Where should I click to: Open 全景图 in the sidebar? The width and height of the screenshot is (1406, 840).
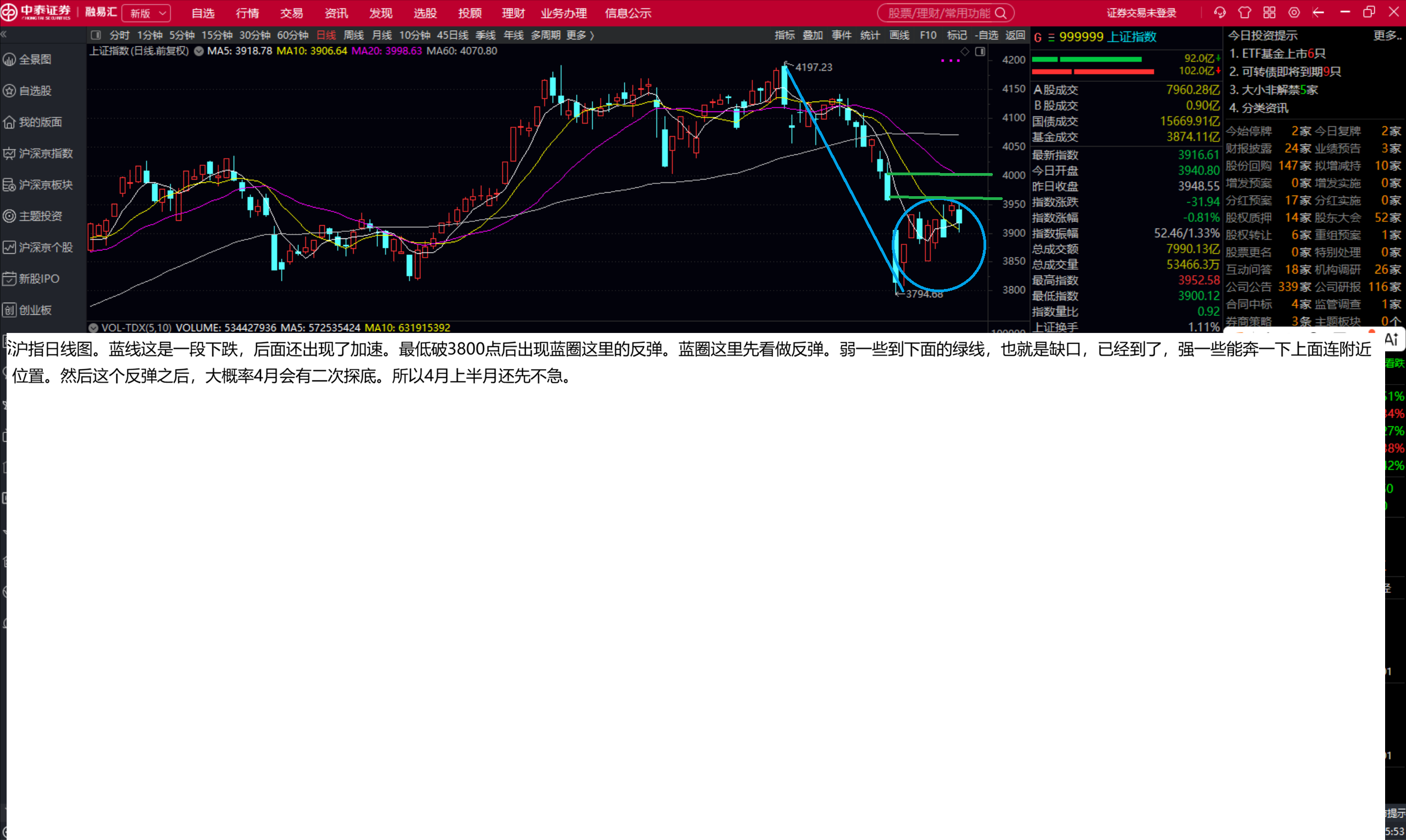pyautogui.click(x=35, y=59)
